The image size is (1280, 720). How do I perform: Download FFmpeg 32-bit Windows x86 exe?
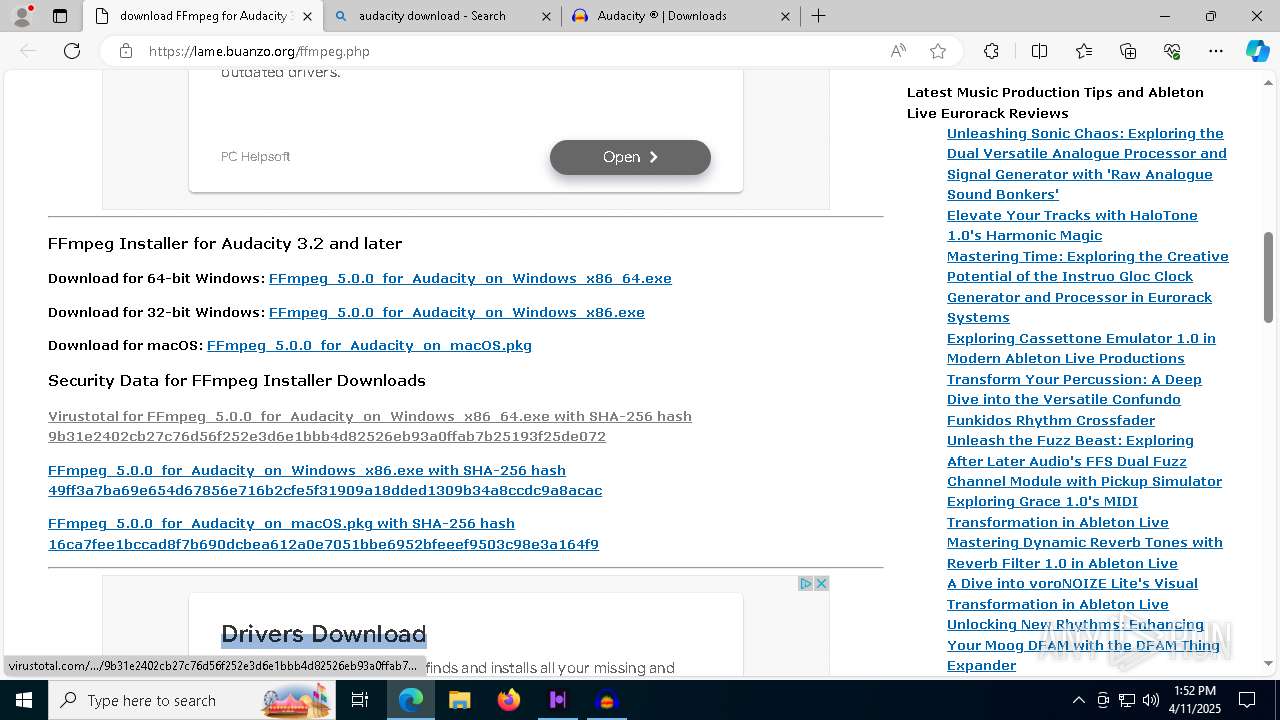point(457,312)
